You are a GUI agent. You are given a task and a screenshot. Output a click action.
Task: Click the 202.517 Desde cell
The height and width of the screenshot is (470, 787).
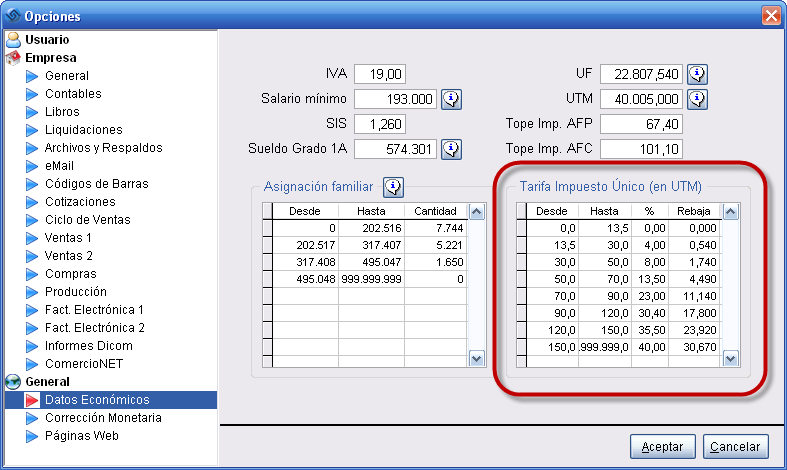(x=306, y=246)
